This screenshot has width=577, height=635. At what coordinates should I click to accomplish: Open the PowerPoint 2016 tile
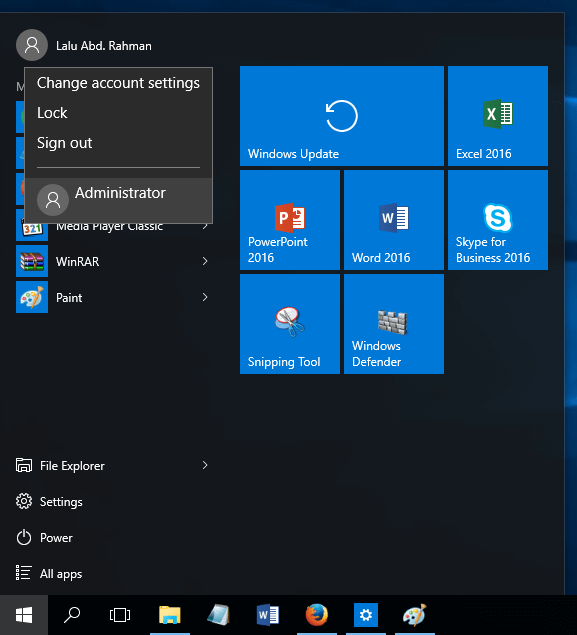(x=290, y=220)
